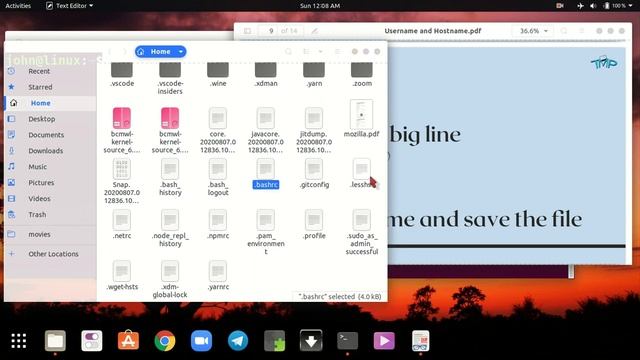Launch Zoom from the dock
This screenshot has height=360, width=640.
[x=201, y=341]
